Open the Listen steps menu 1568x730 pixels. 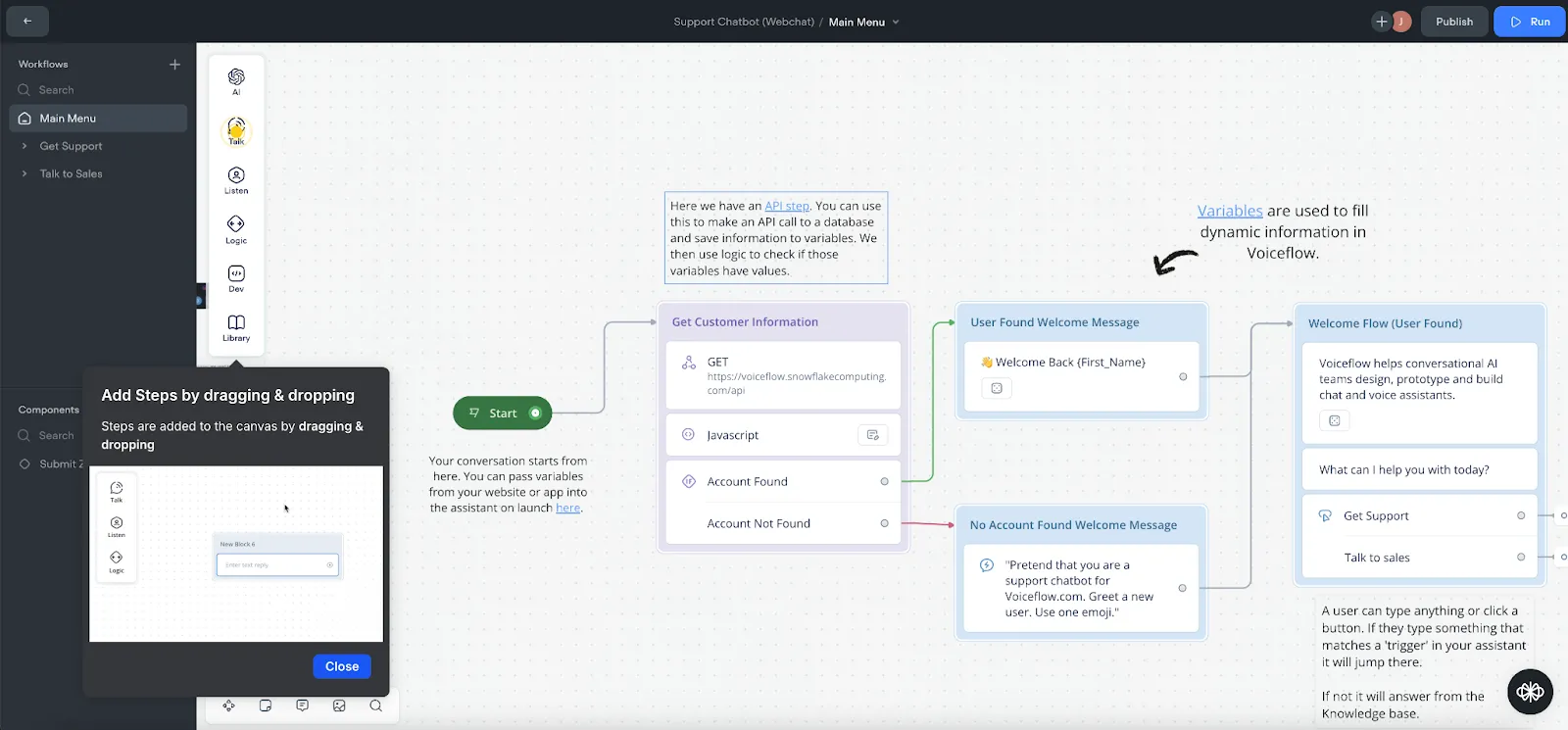[x=236, y=180]
